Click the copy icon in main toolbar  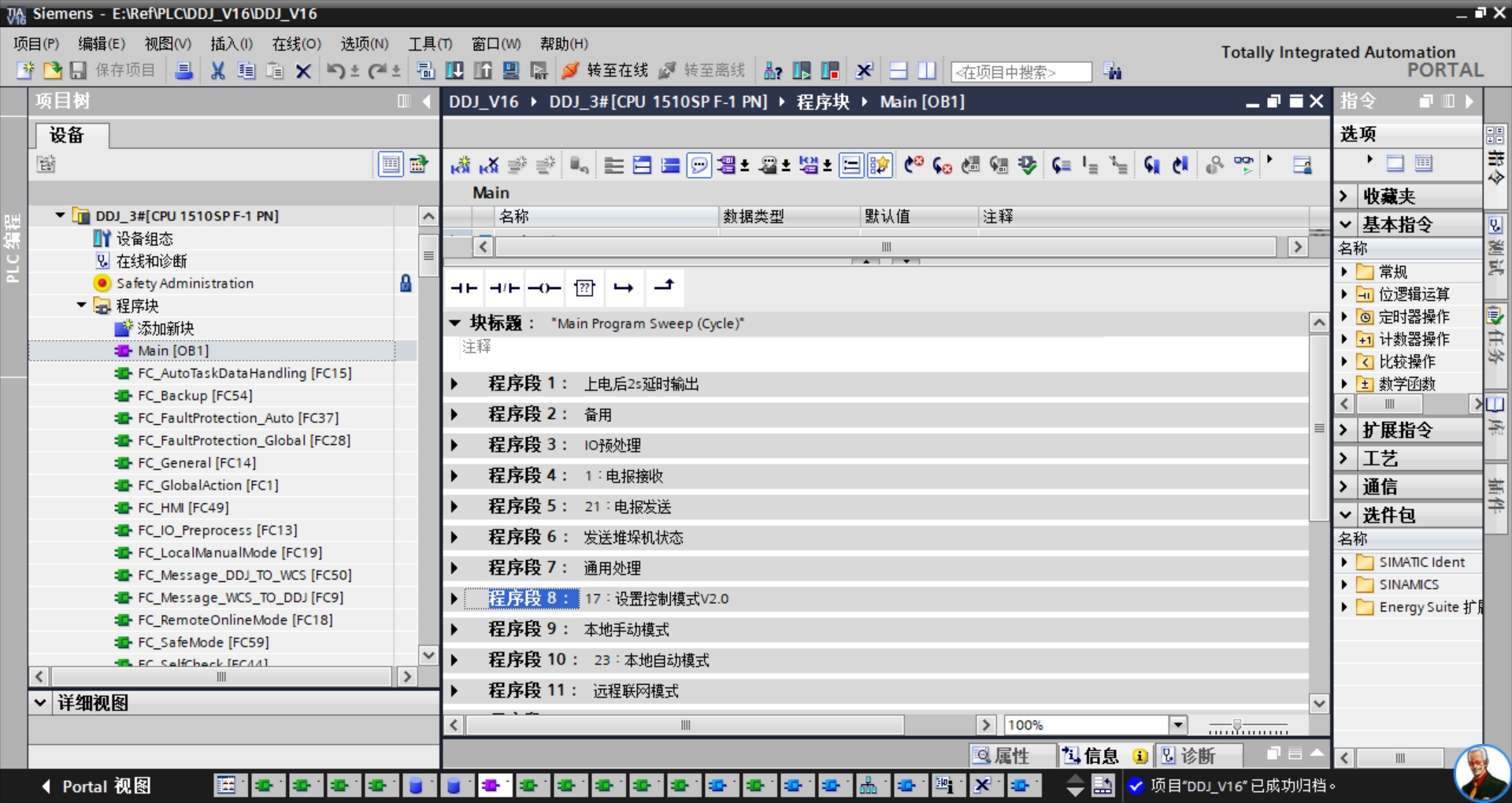point(246,71)
